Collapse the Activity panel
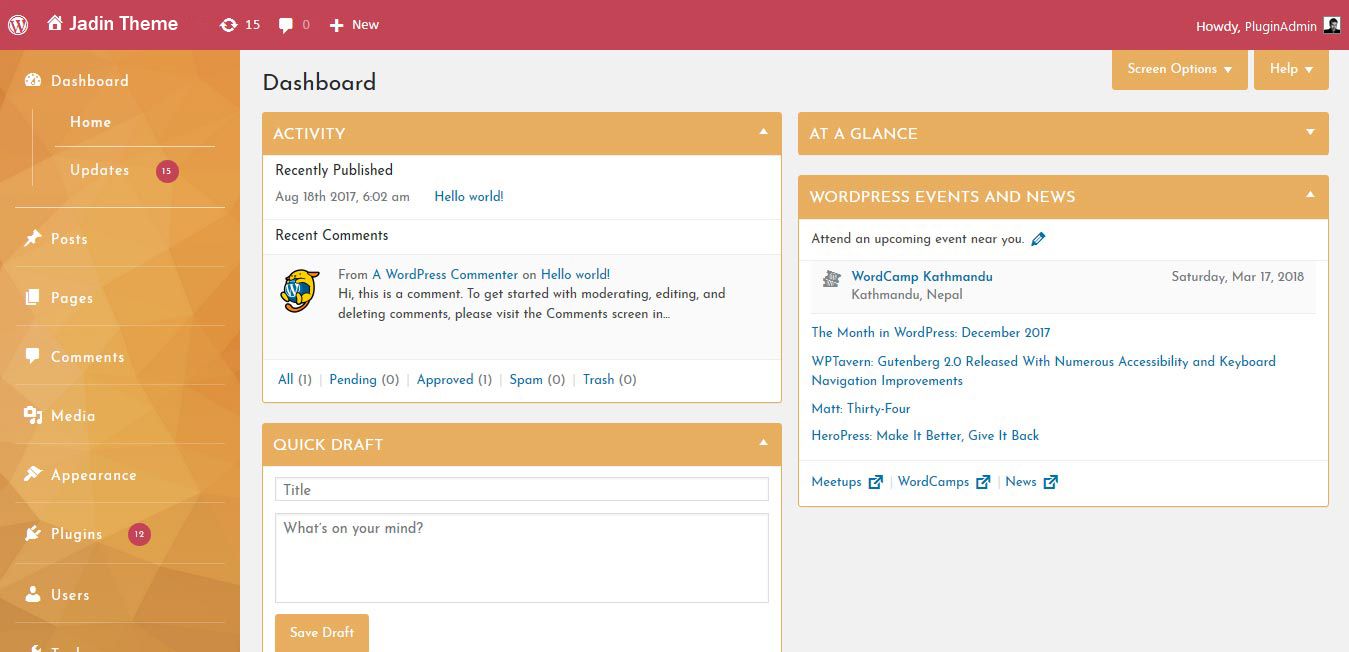Image resolution: width=1349 pixels, height=652 pixels. tap(763, 132)
